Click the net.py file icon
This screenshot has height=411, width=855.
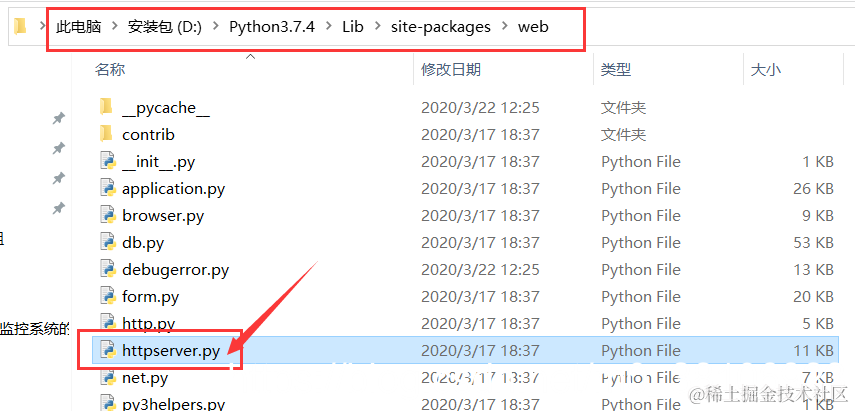108,377
